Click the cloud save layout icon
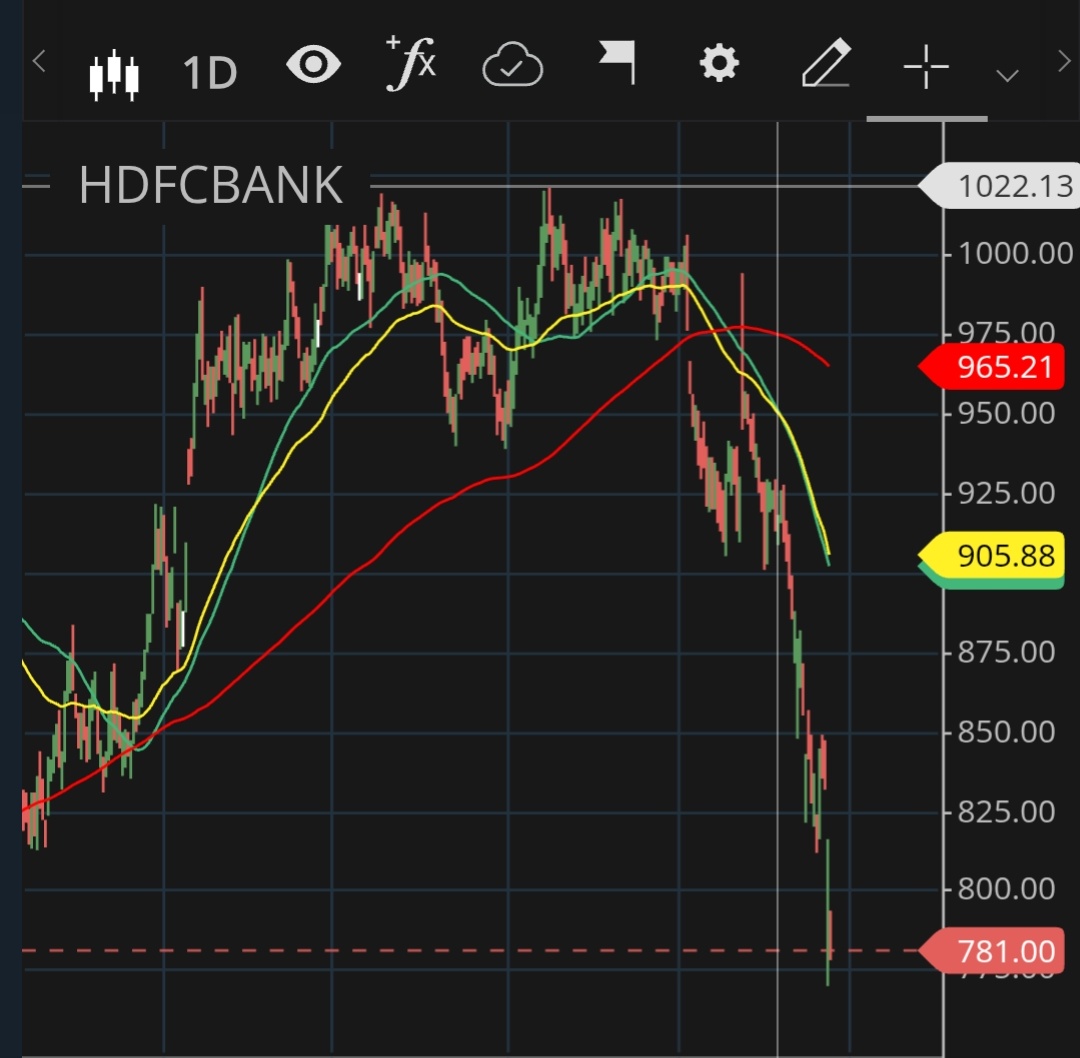Screen dimensions: 1080x1058 click(x=513, y=65)
